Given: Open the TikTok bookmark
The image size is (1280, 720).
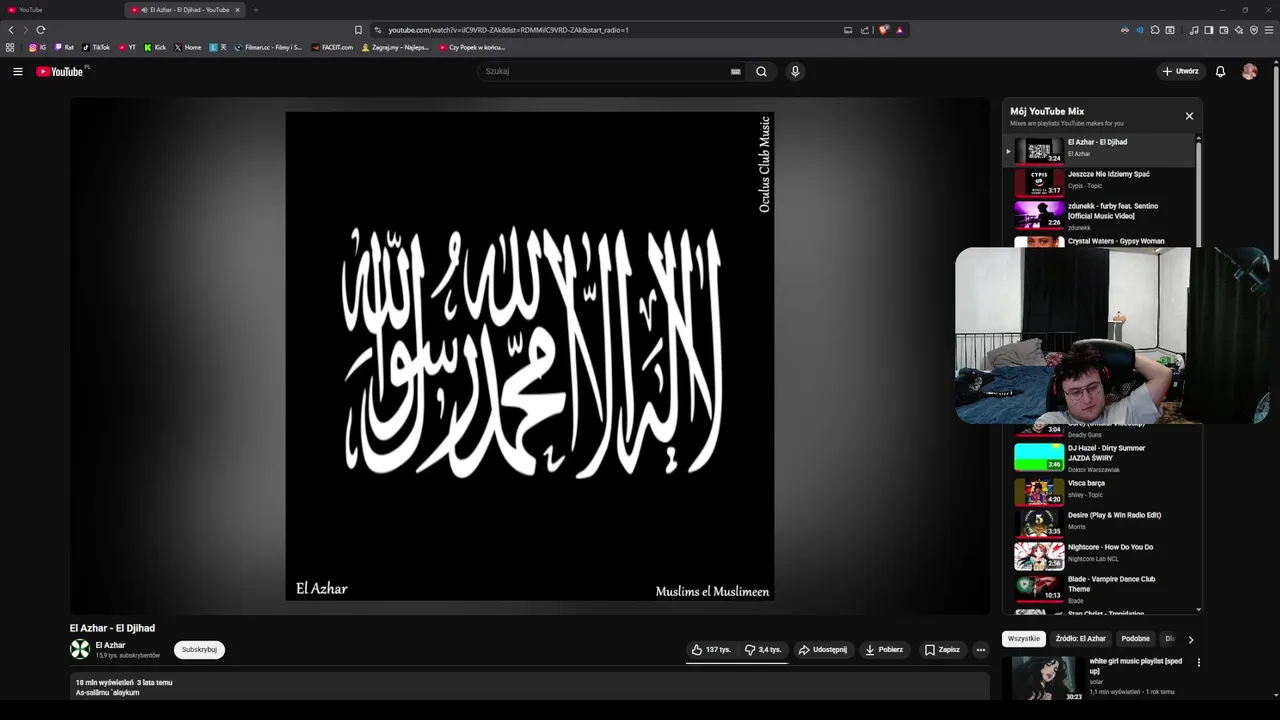Looking at the screenshot, I should [96, 47].
